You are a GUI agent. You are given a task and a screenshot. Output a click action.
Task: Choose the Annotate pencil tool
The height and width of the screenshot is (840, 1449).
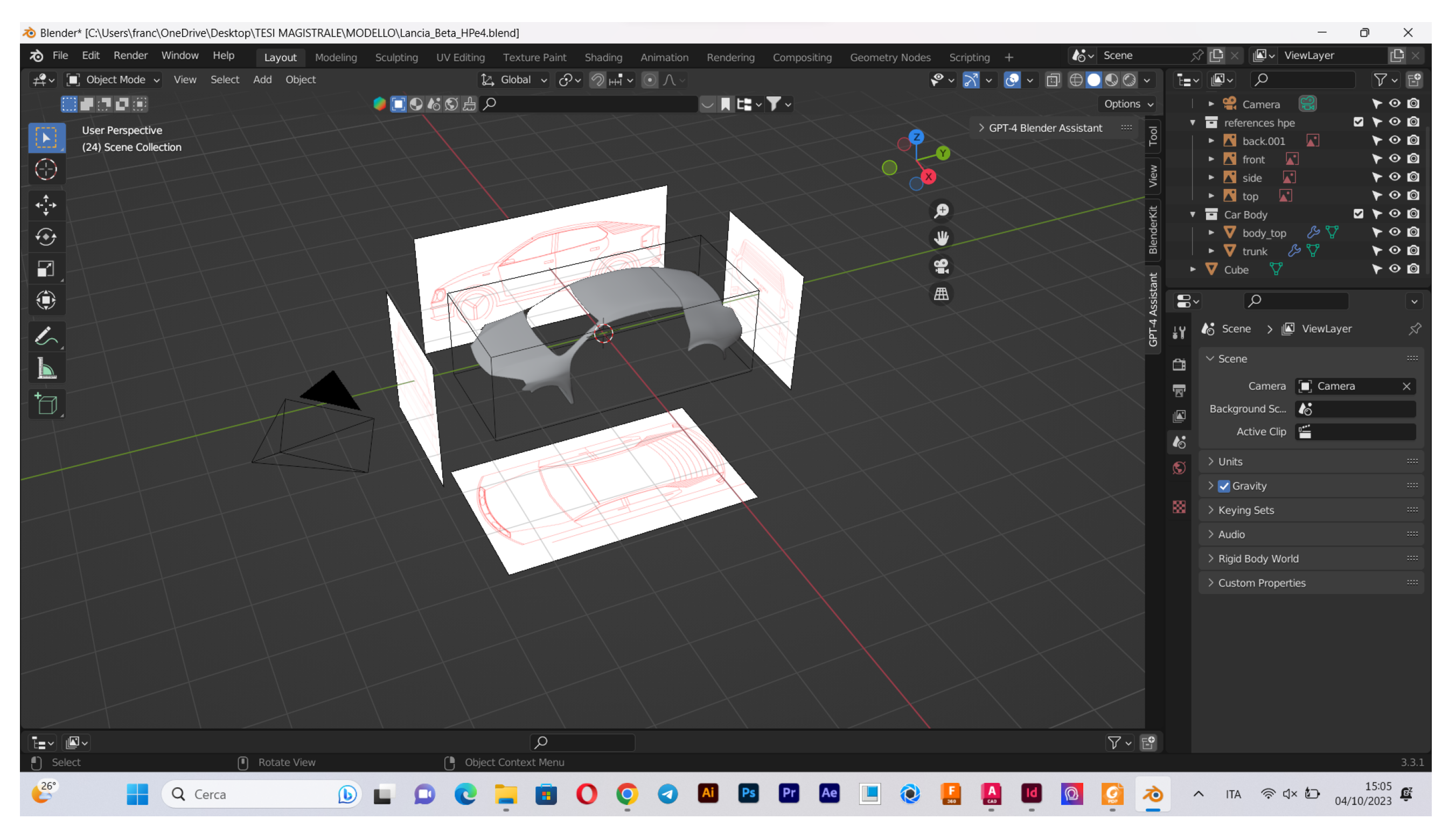tap(46, 337)
